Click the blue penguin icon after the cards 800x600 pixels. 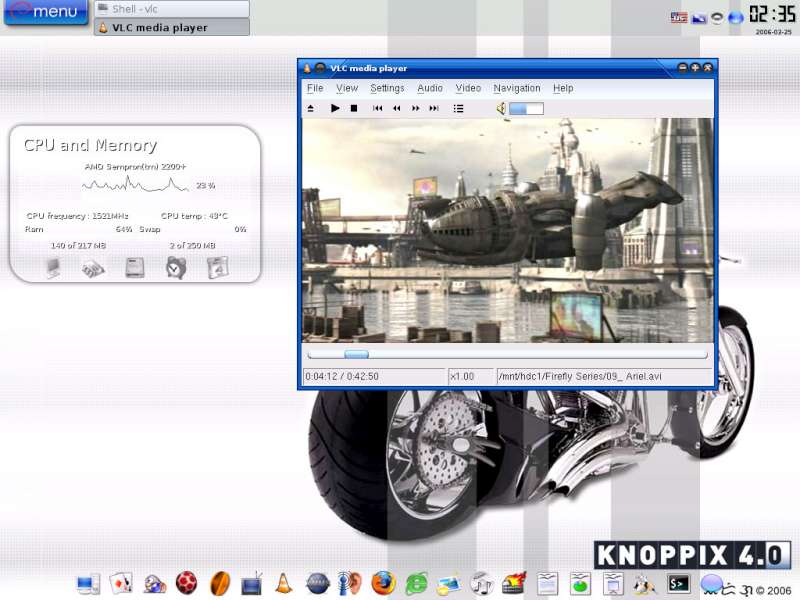[155, 584]
